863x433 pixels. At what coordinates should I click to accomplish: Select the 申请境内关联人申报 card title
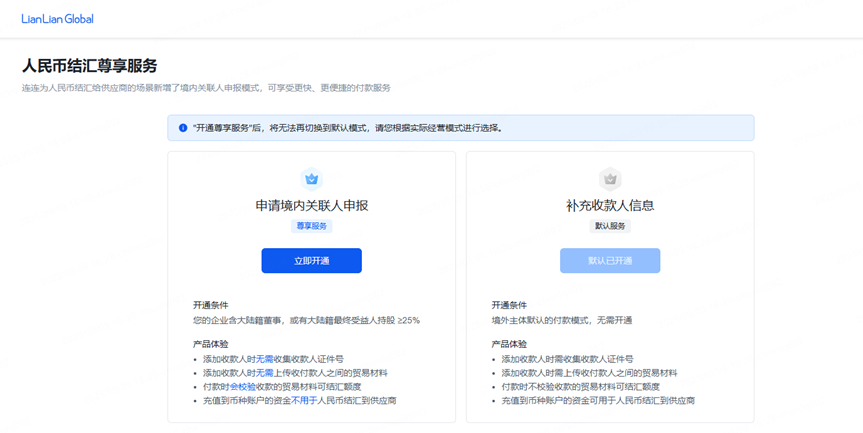(311, 205)
